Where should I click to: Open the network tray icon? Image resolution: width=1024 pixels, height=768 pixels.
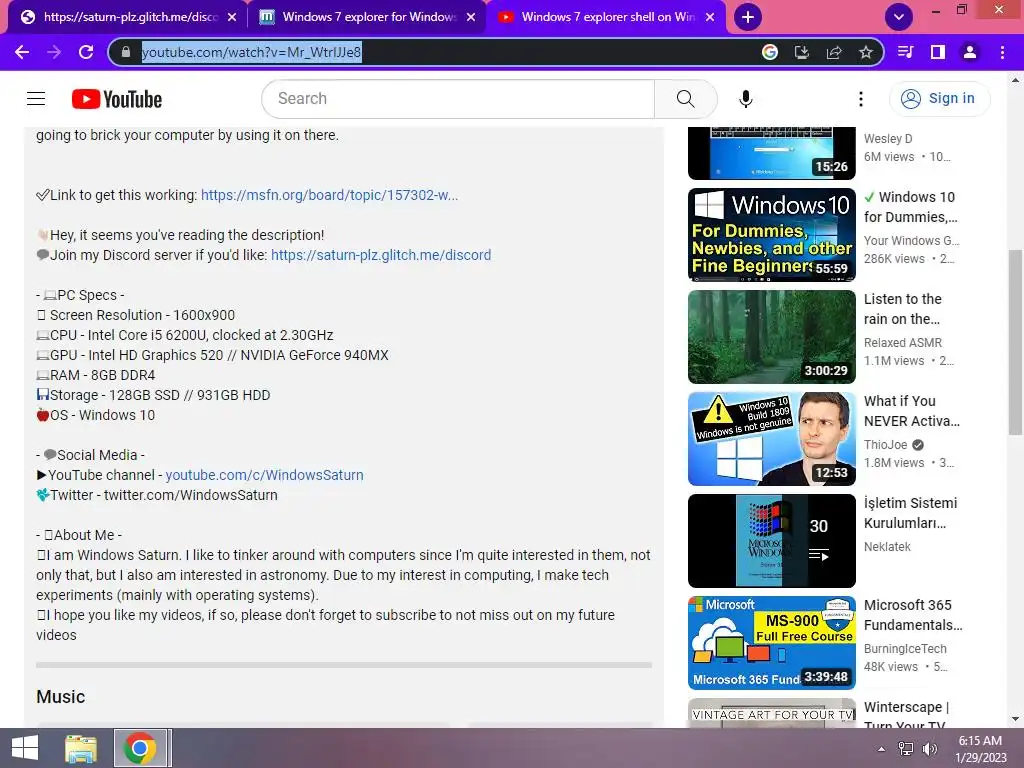pos(906,749)
